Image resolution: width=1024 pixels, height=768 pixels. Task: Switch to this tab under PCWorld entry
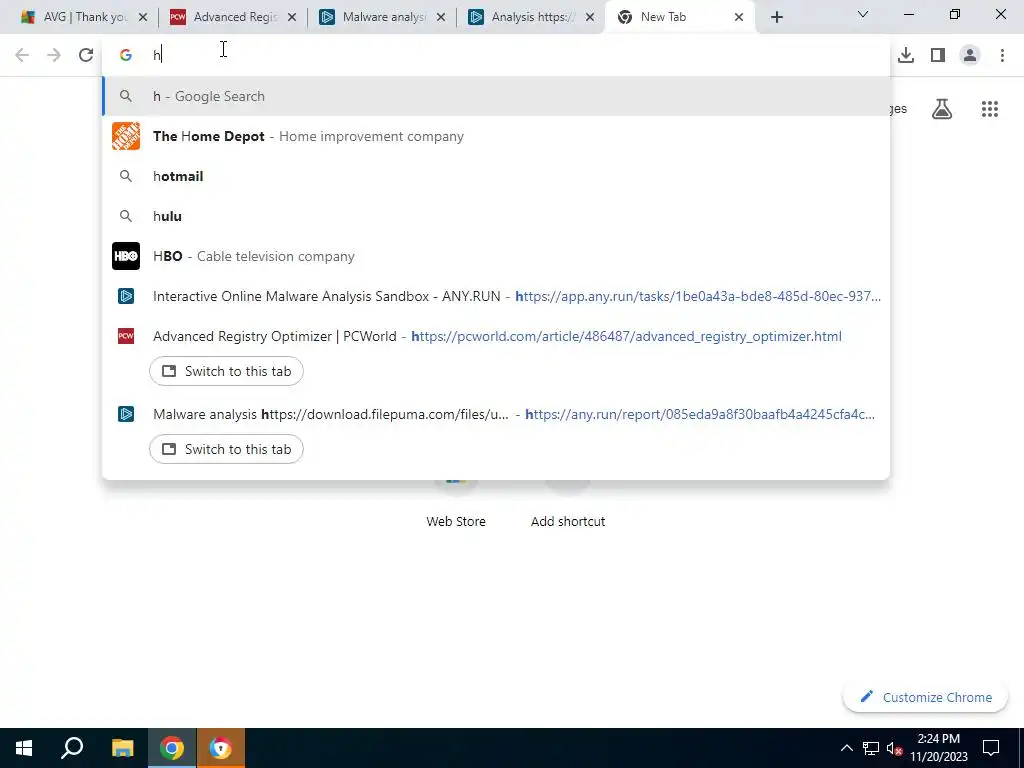(226, 371)
